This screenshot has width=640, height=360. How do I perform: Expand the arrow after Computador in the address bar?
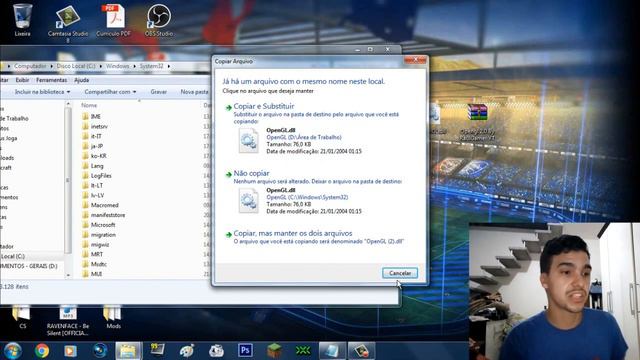(x=52, y=66)
